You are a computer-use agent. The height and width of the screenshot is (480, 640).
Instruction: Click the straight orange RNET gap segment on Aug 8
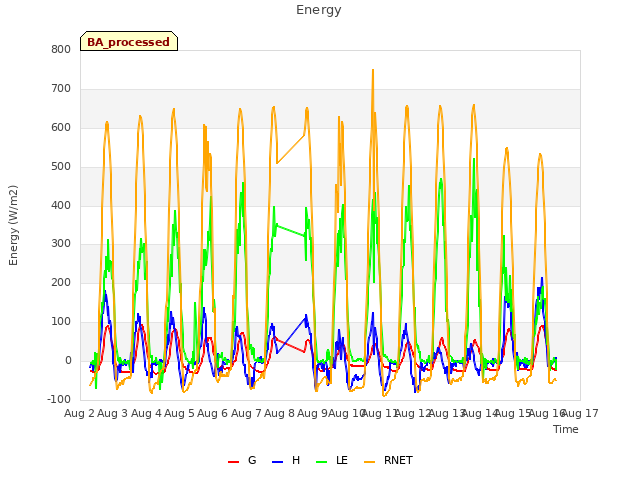point(291,149)
